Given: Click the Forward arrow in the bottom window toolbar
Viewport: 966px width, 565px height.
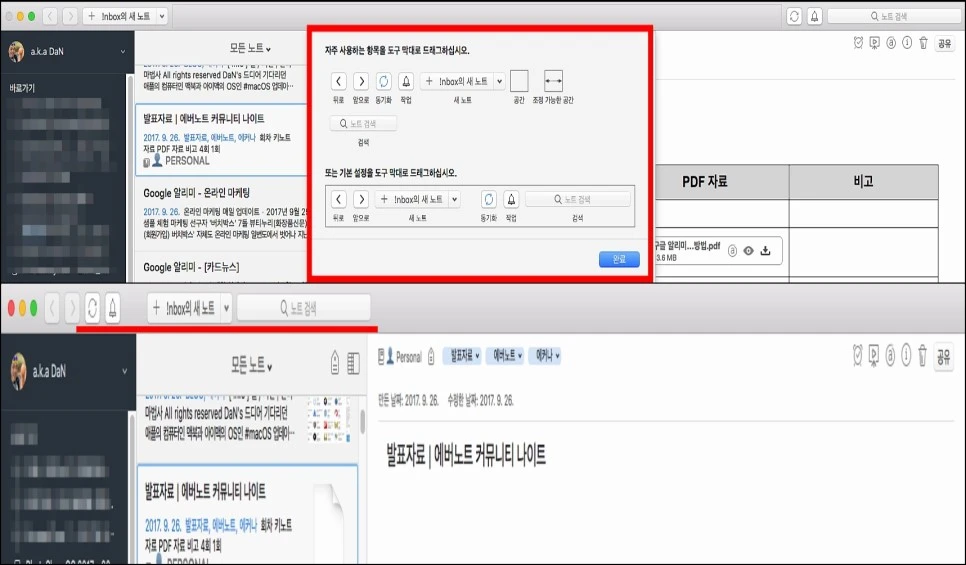Looking at the screenshot, I should point(72,307).
